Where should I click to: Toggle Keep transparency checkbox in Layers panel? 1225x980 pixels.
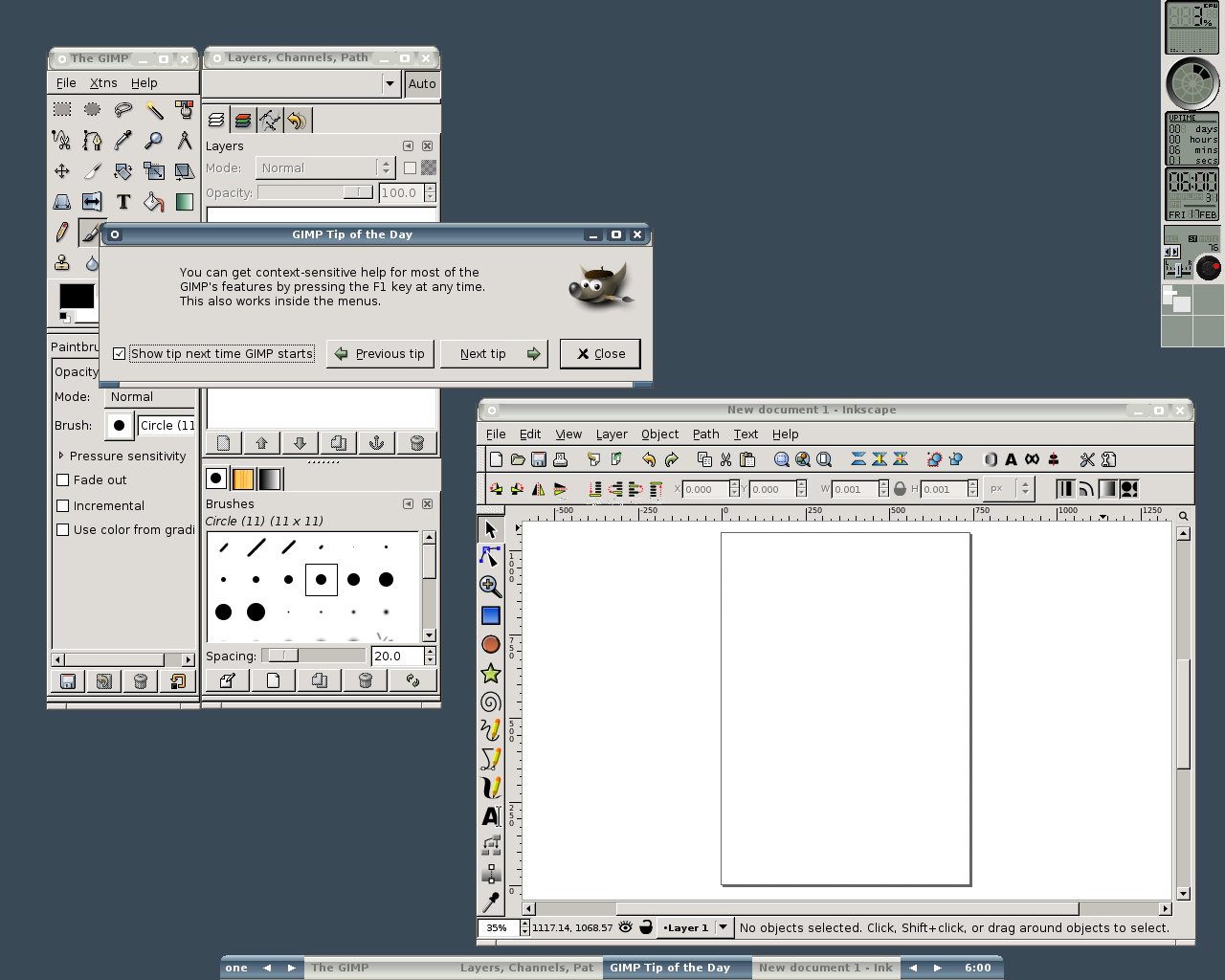410,167
